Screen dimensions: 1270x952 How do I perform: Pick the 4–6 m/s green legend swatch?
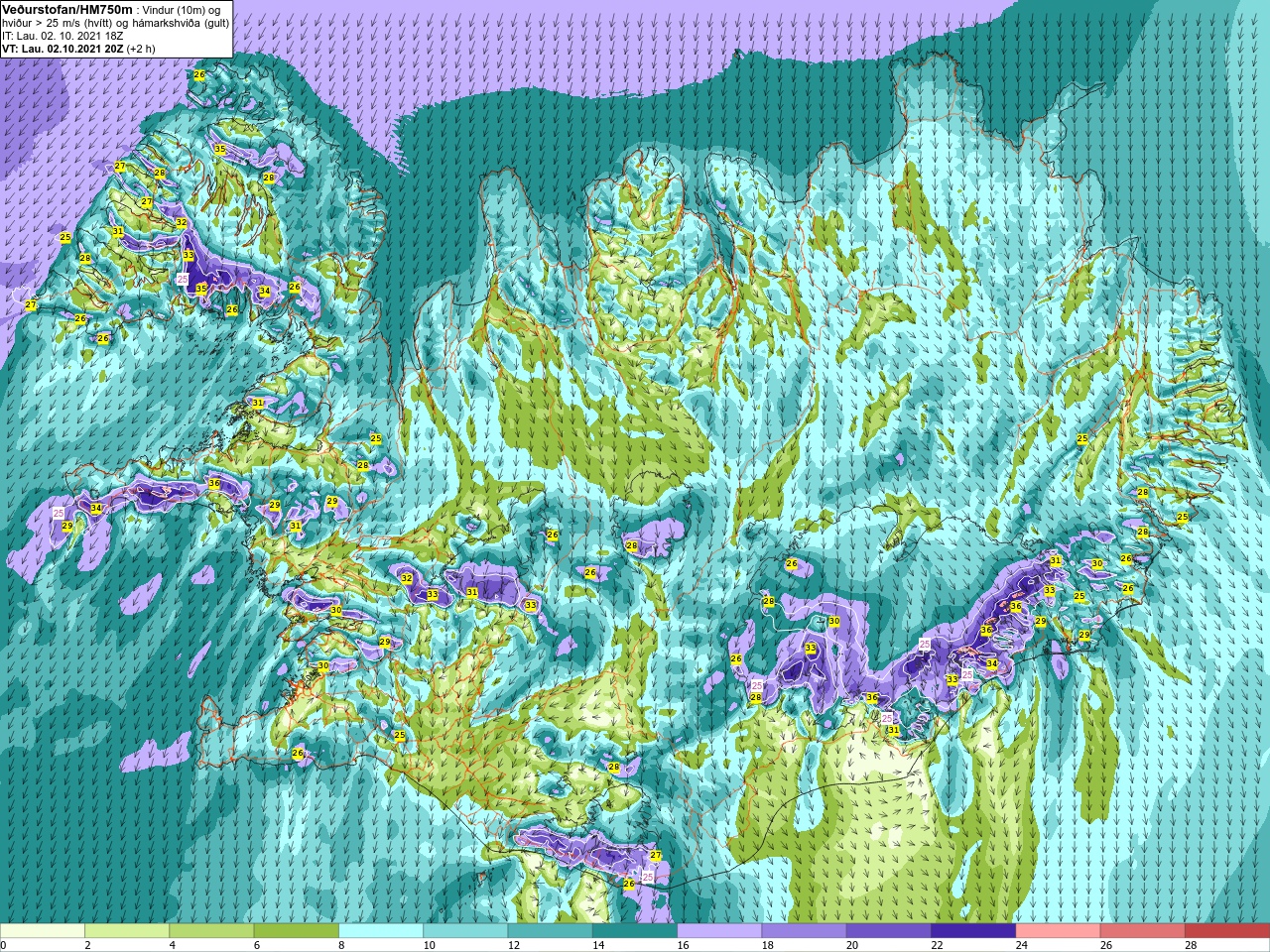(x=211, y=931)
